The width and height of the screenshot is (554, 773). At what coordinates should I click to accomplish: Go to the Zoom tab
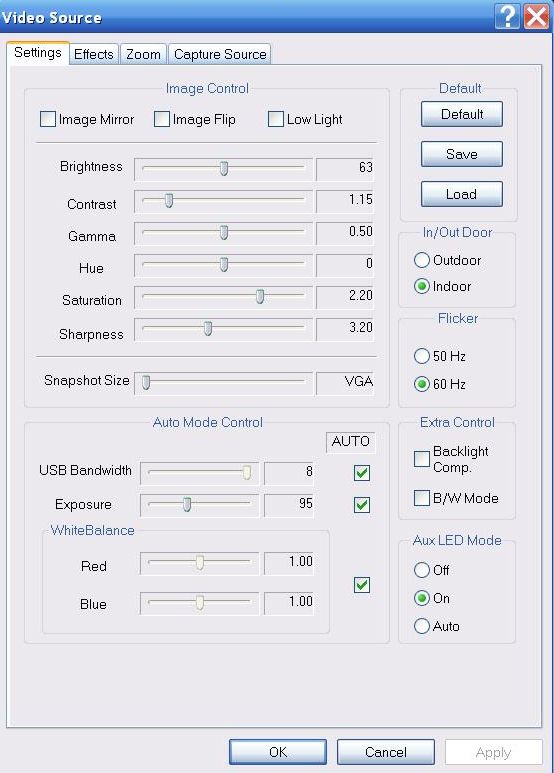143,54
